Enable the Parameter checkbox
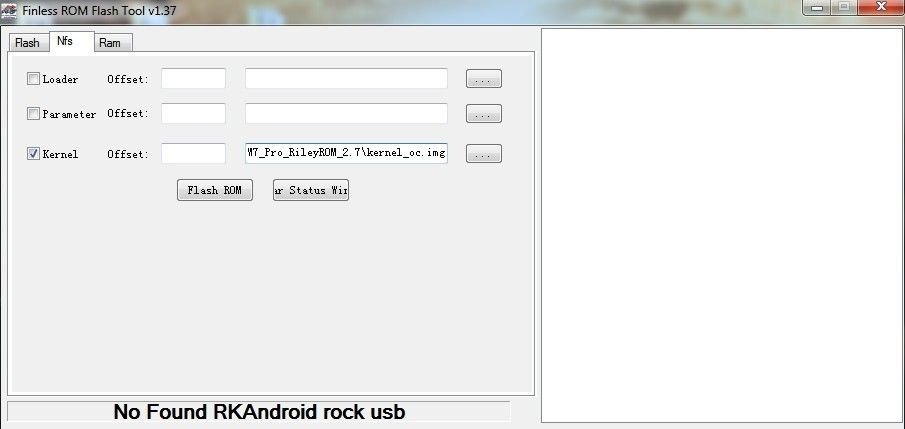 [x=33, y=114]
